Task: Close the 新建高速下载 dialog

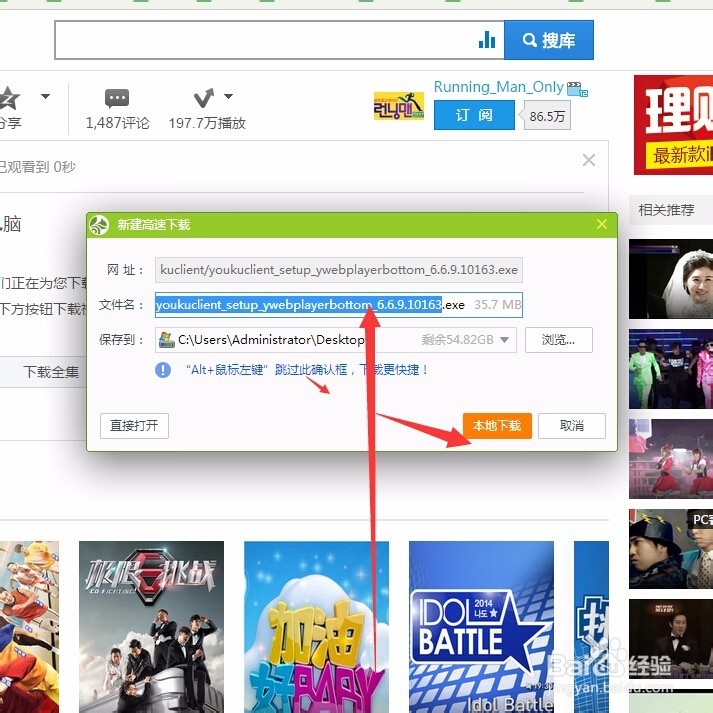Action: (x=602, y=224)
